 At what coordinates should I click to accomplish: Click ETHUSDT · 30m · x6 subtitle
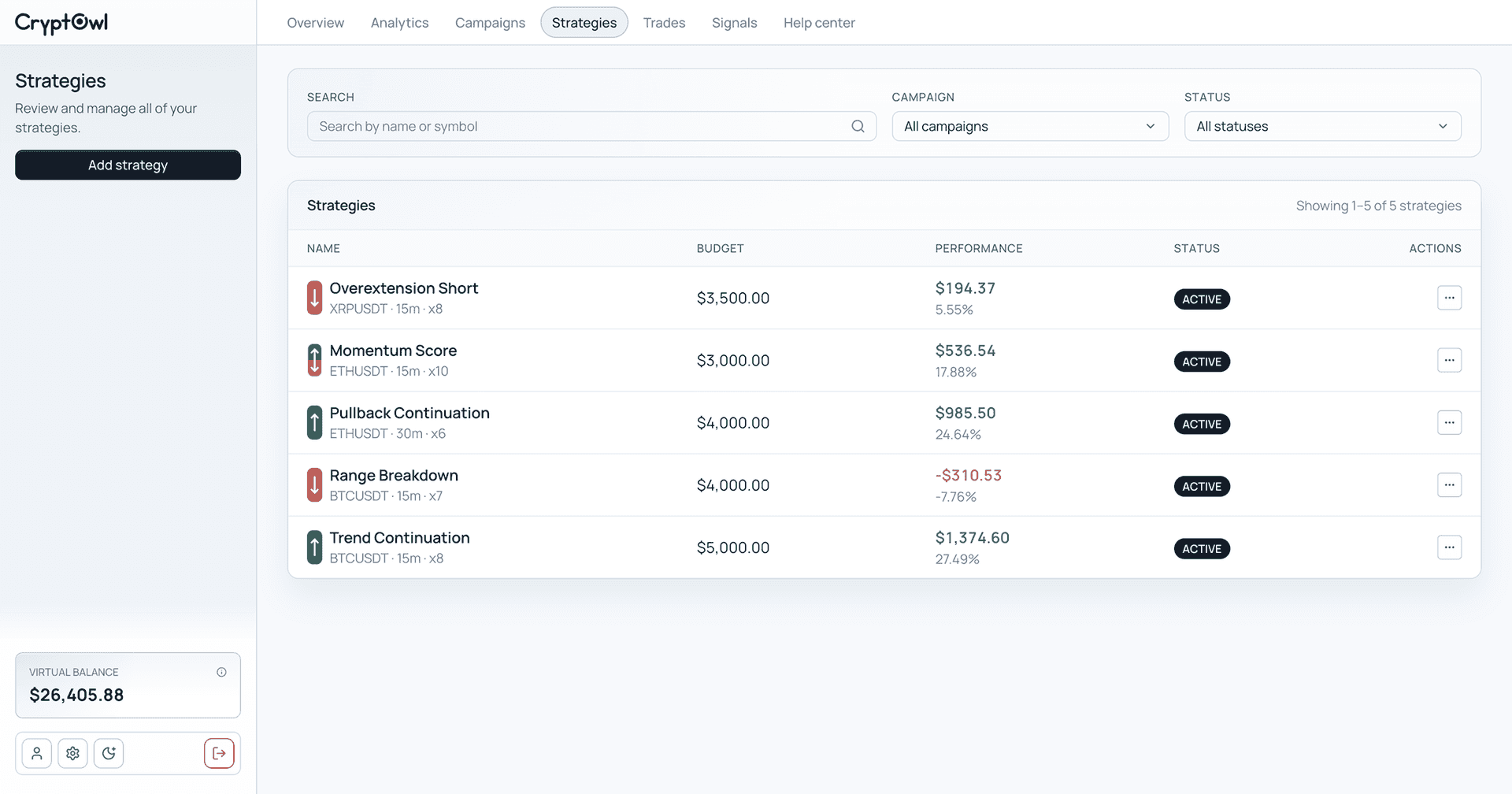387,433
